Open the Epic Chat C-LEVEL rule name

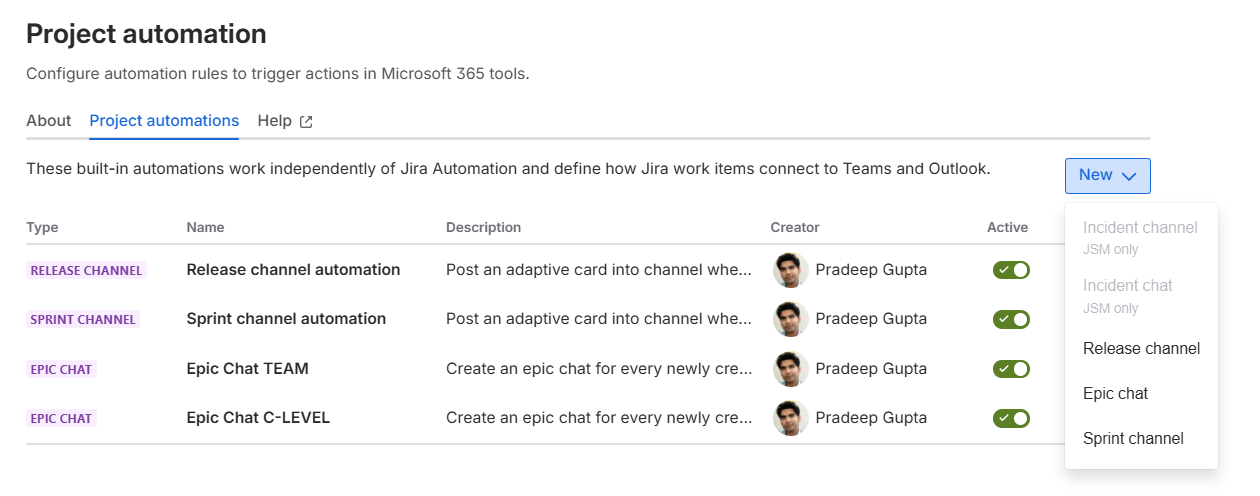258,418
